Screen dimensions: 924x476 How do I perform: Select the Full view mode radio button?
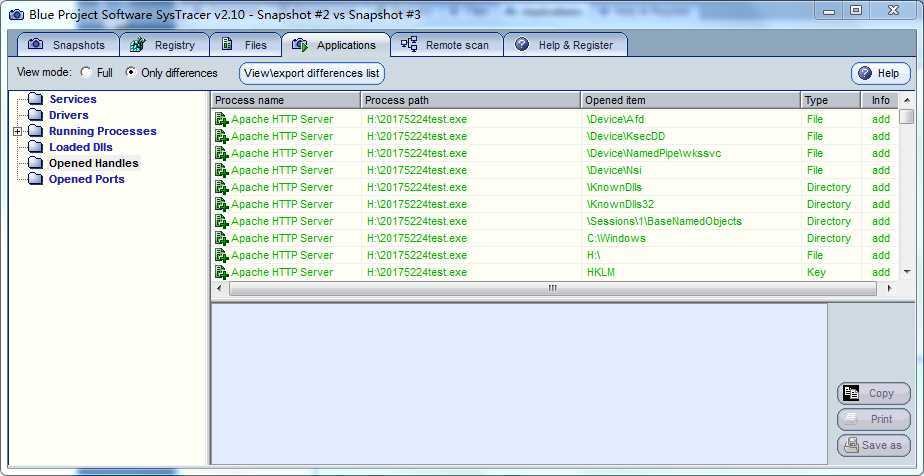(x=87, y=72)
